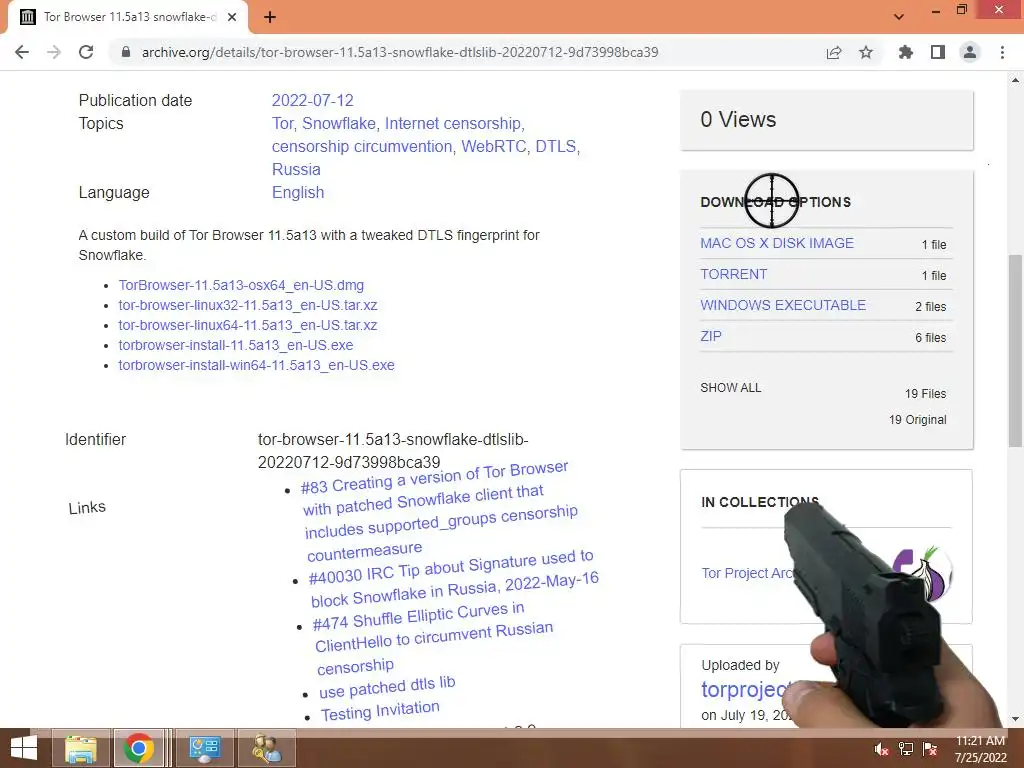The height and width of the screenshot is (768, 1024).
Task: Open the publication date 2022-07-12 link
Action: point(312,101)
